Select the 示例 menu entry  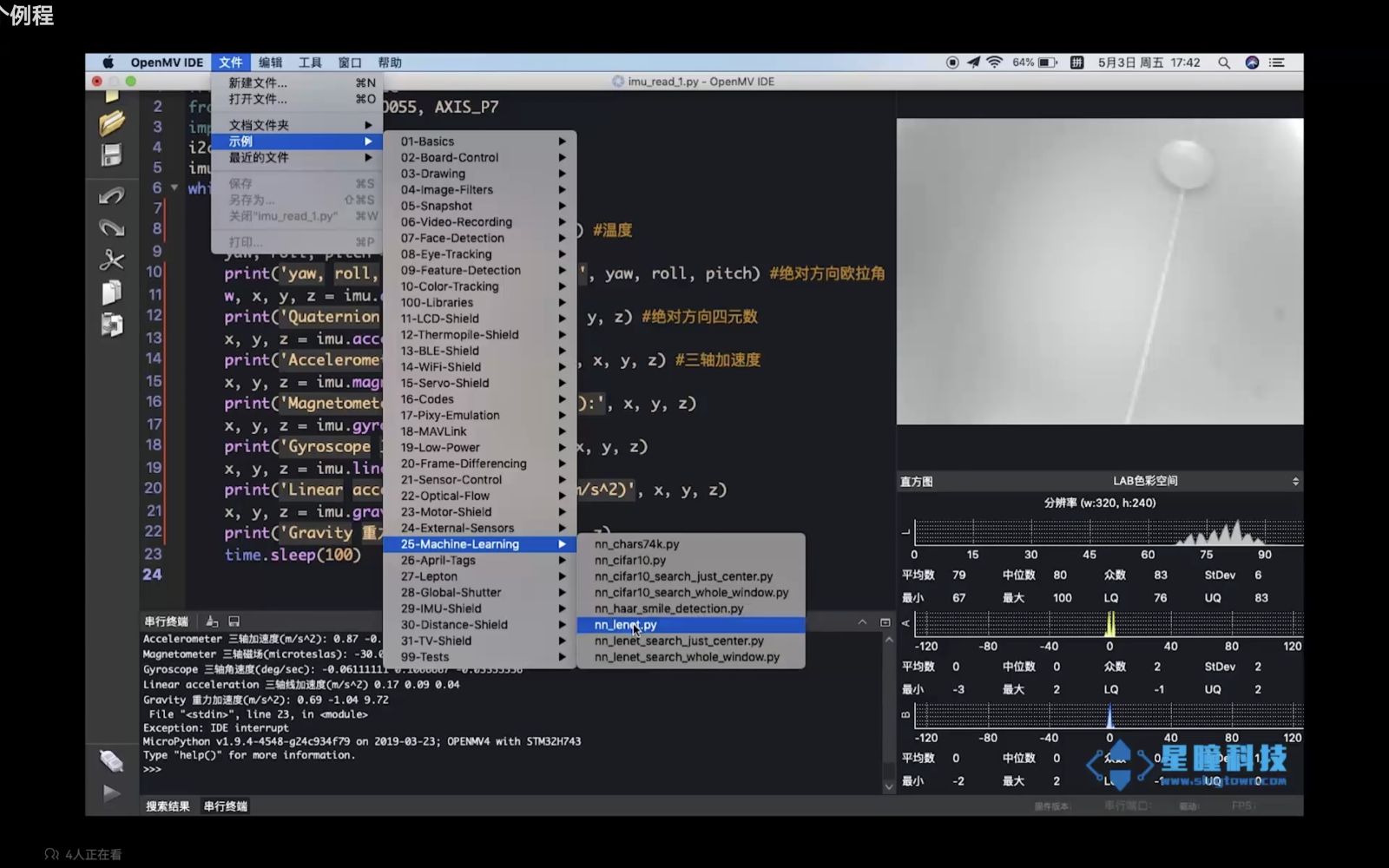tap(296, 141)
